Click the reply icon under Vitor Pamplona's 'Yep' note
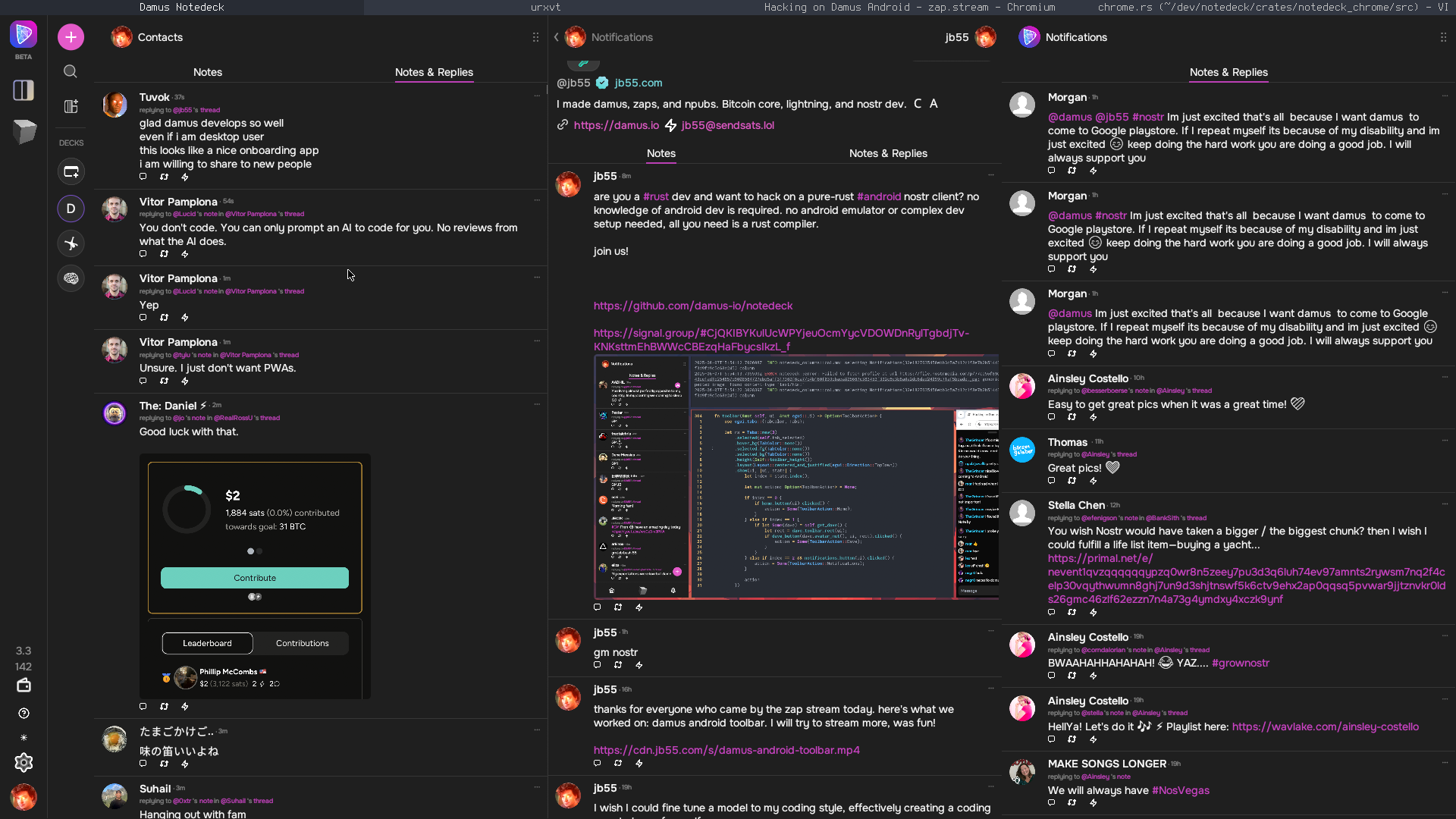This screenshot has width=1456, height=819. [x=143, y=318]
